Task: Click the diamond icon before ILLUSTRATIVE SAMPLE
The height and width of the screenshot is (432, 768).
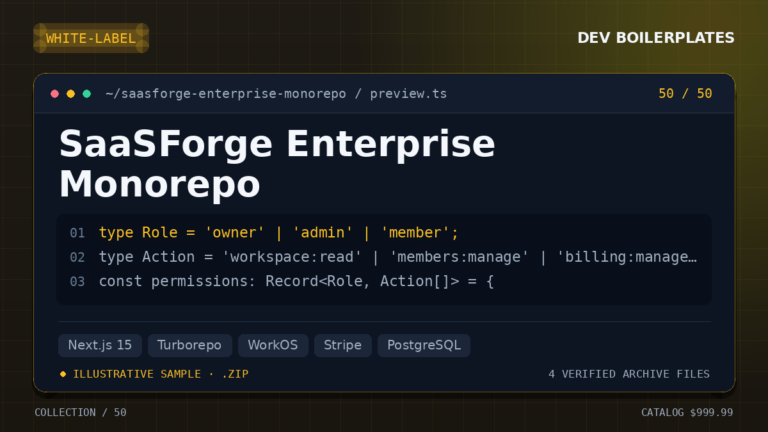Action: point(63,374)
